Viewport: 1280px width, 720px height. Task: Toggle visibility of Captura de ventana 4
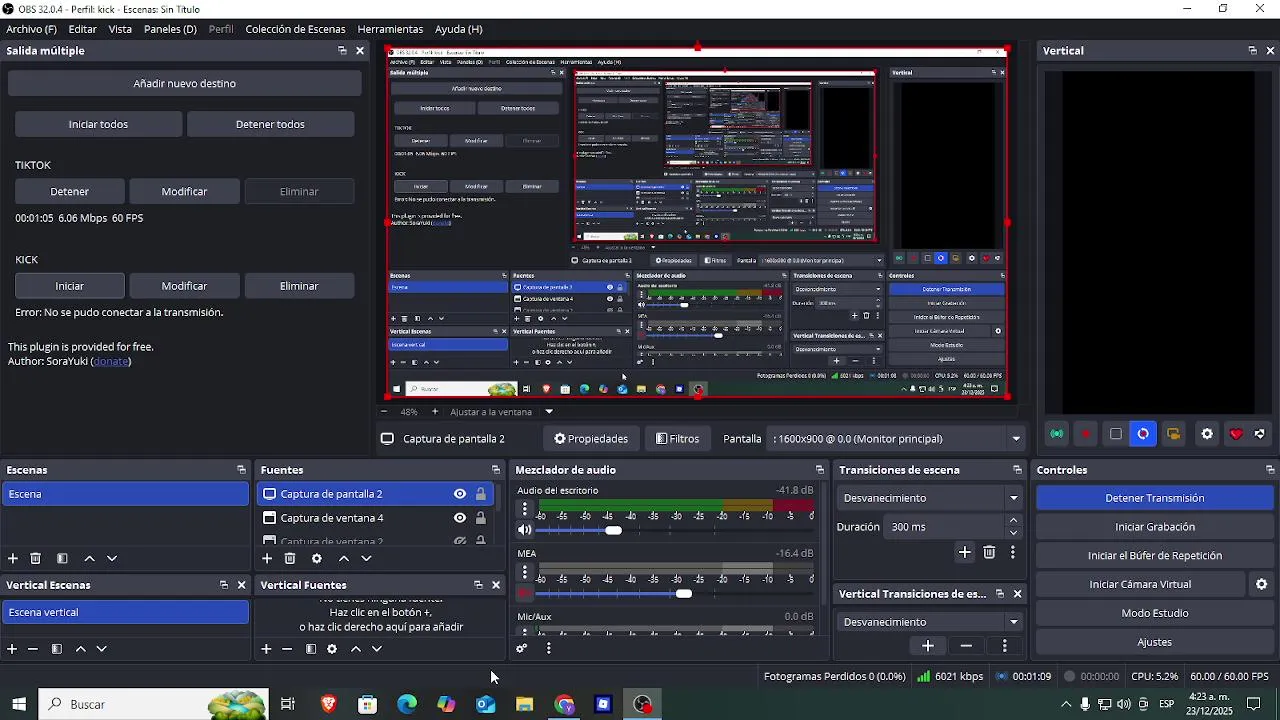(x=460, y=518)
